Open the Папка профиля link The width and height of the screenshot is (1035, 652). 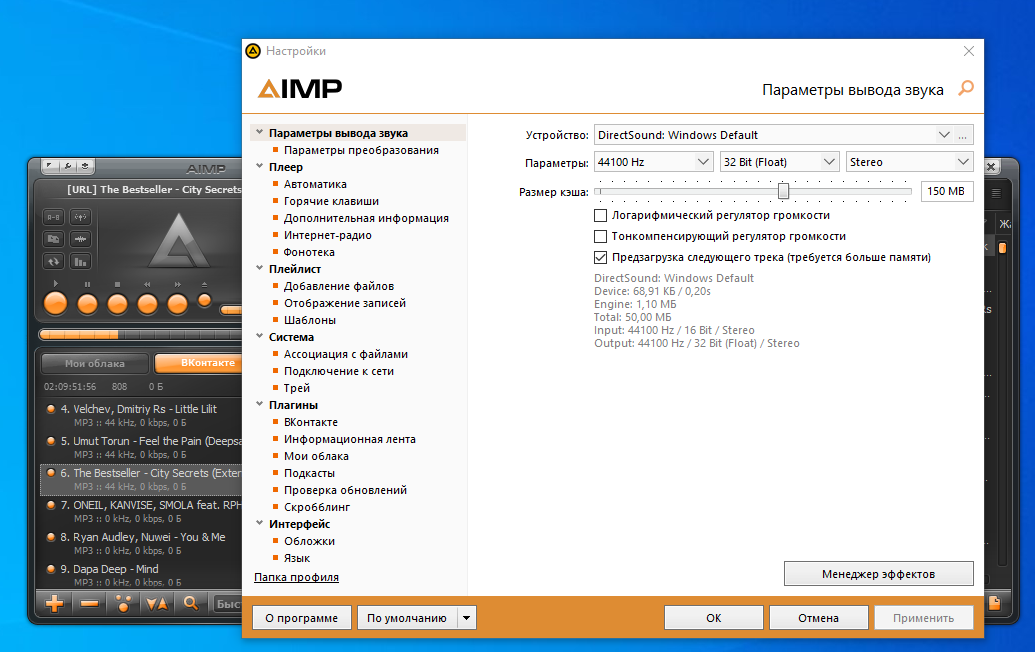[x=296, y=577]
